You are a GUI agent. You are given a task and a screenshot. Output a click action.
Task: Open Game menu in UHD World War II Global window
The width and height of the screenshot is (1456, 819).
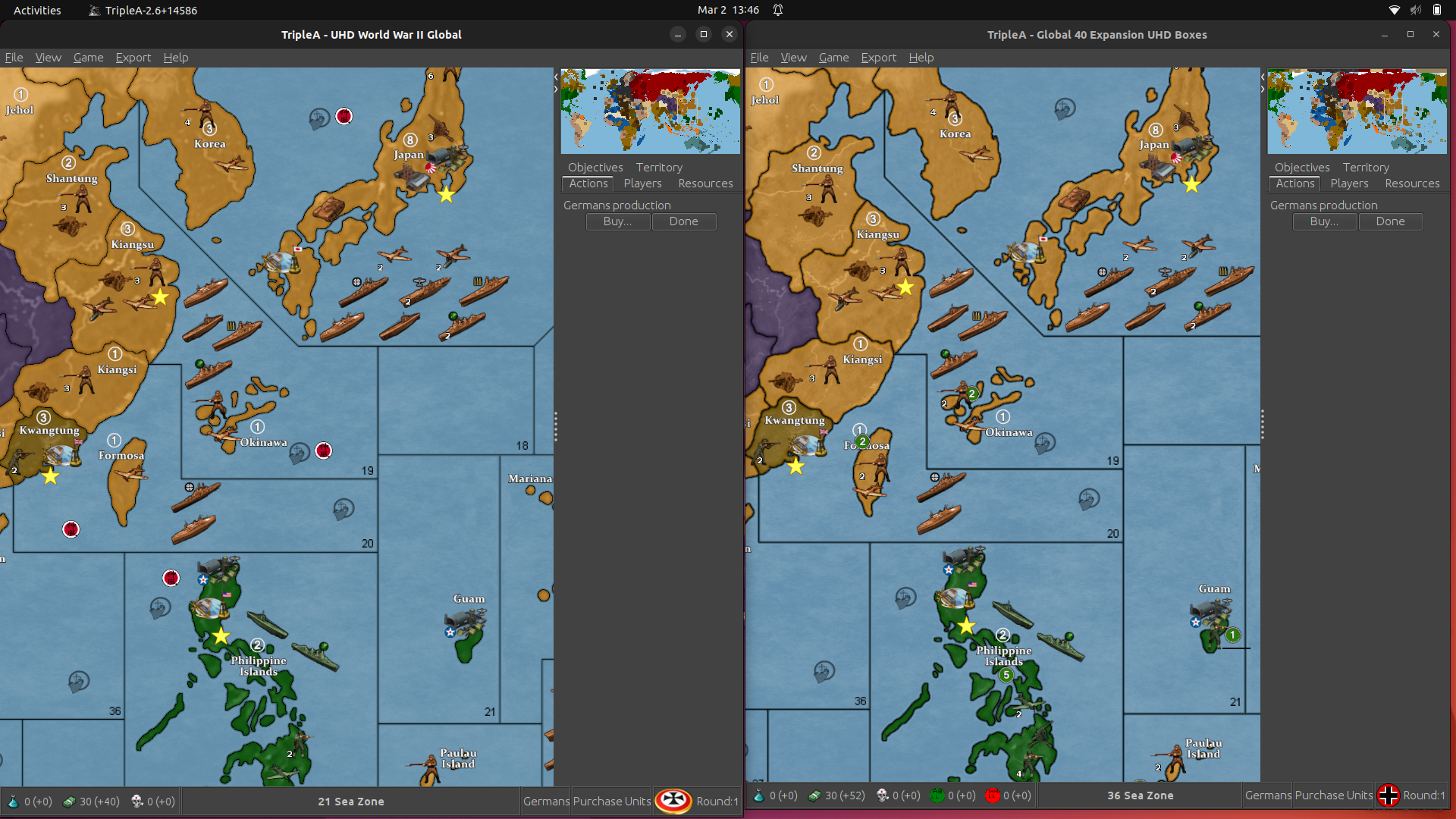[x=88, y=58]
